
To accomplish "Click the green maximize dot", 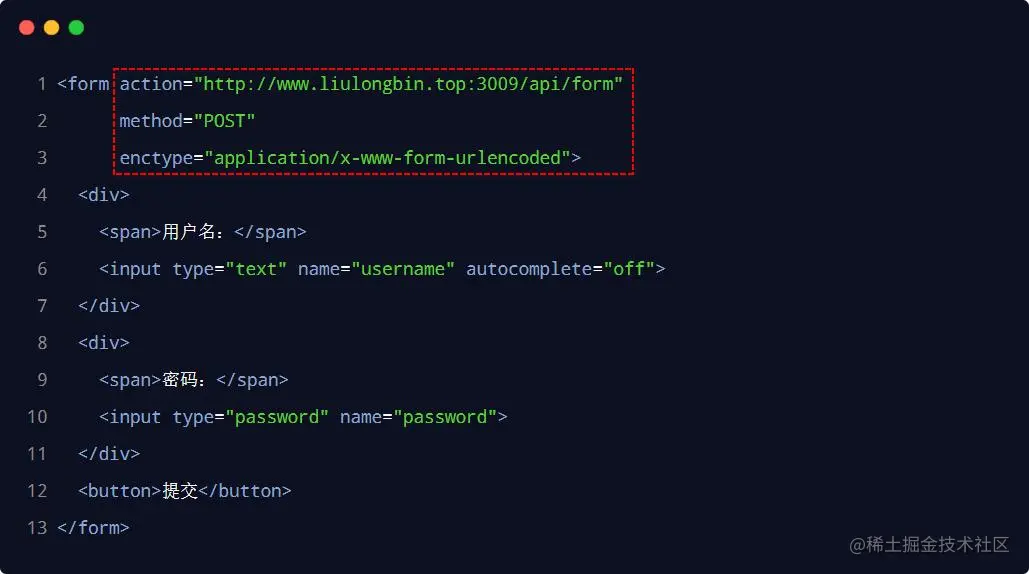I will tap(76, 28).
